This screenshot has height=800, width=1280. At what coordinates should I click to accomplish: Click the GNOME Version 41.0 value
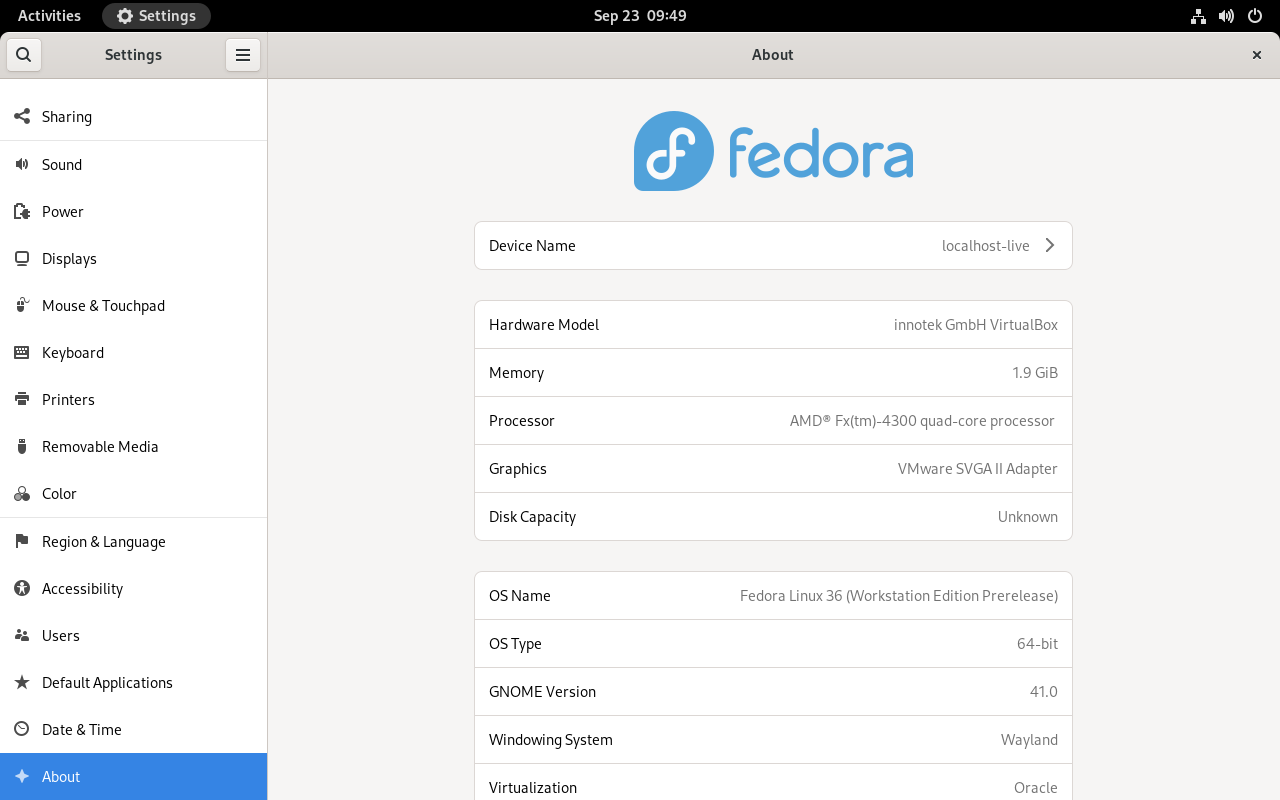[x=1044, y=692]
